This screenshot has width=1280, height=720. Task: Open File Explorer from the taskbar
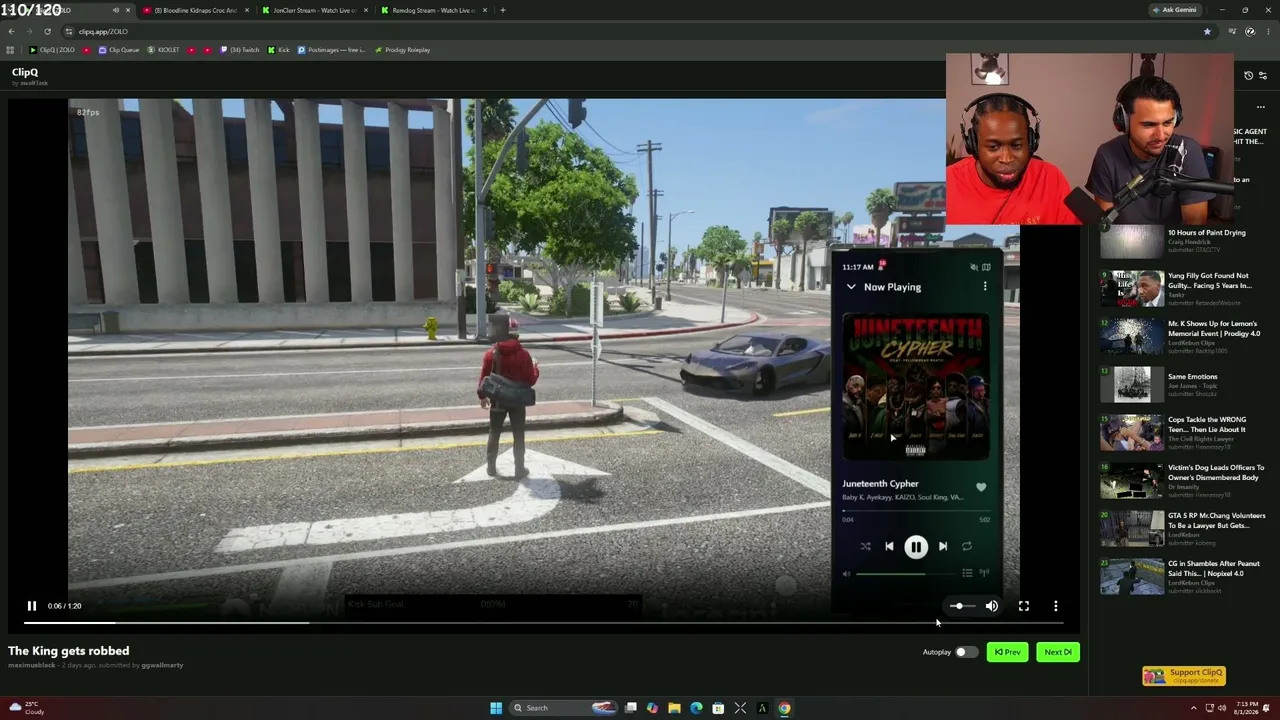(x=674, y=708)
